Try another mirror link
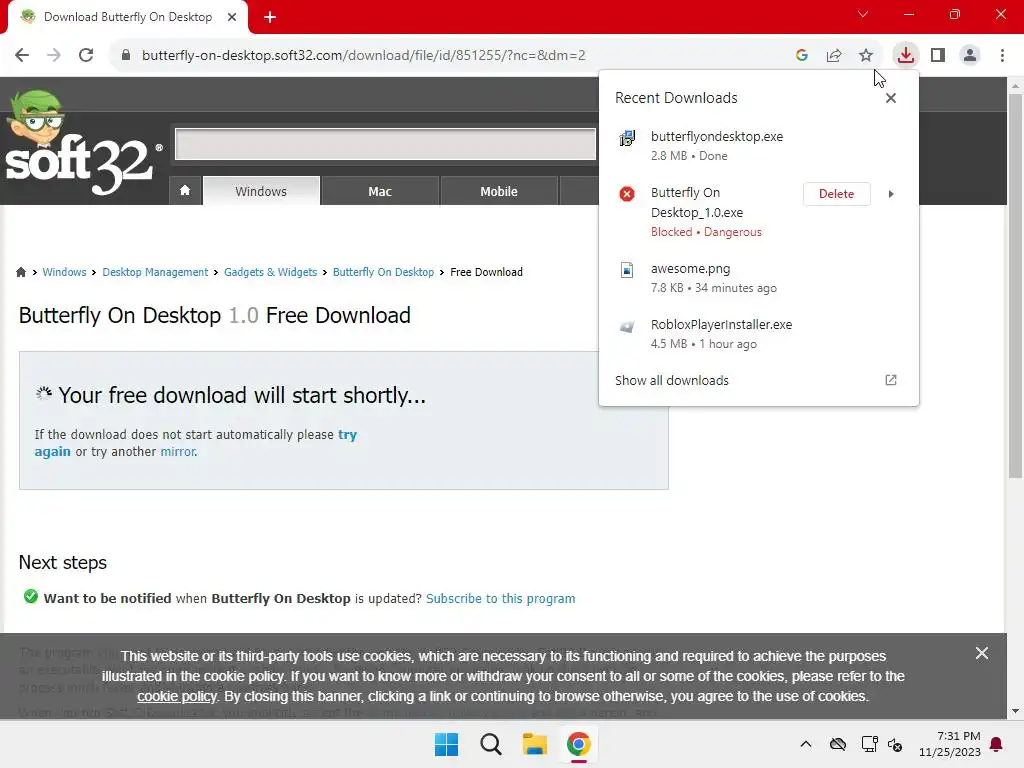Screen dimensions: 1024x768 178,452
